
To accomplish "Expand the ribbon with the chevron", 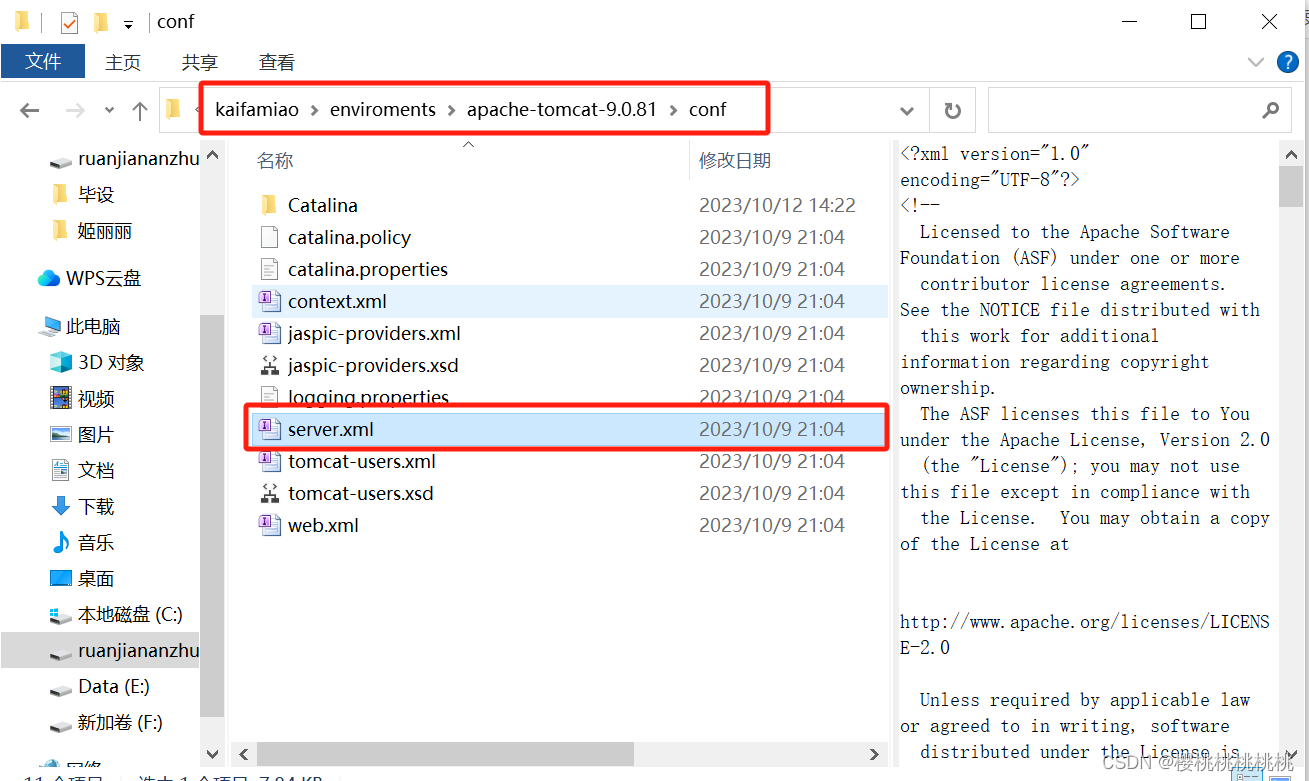I will [x=1256, y=62].
